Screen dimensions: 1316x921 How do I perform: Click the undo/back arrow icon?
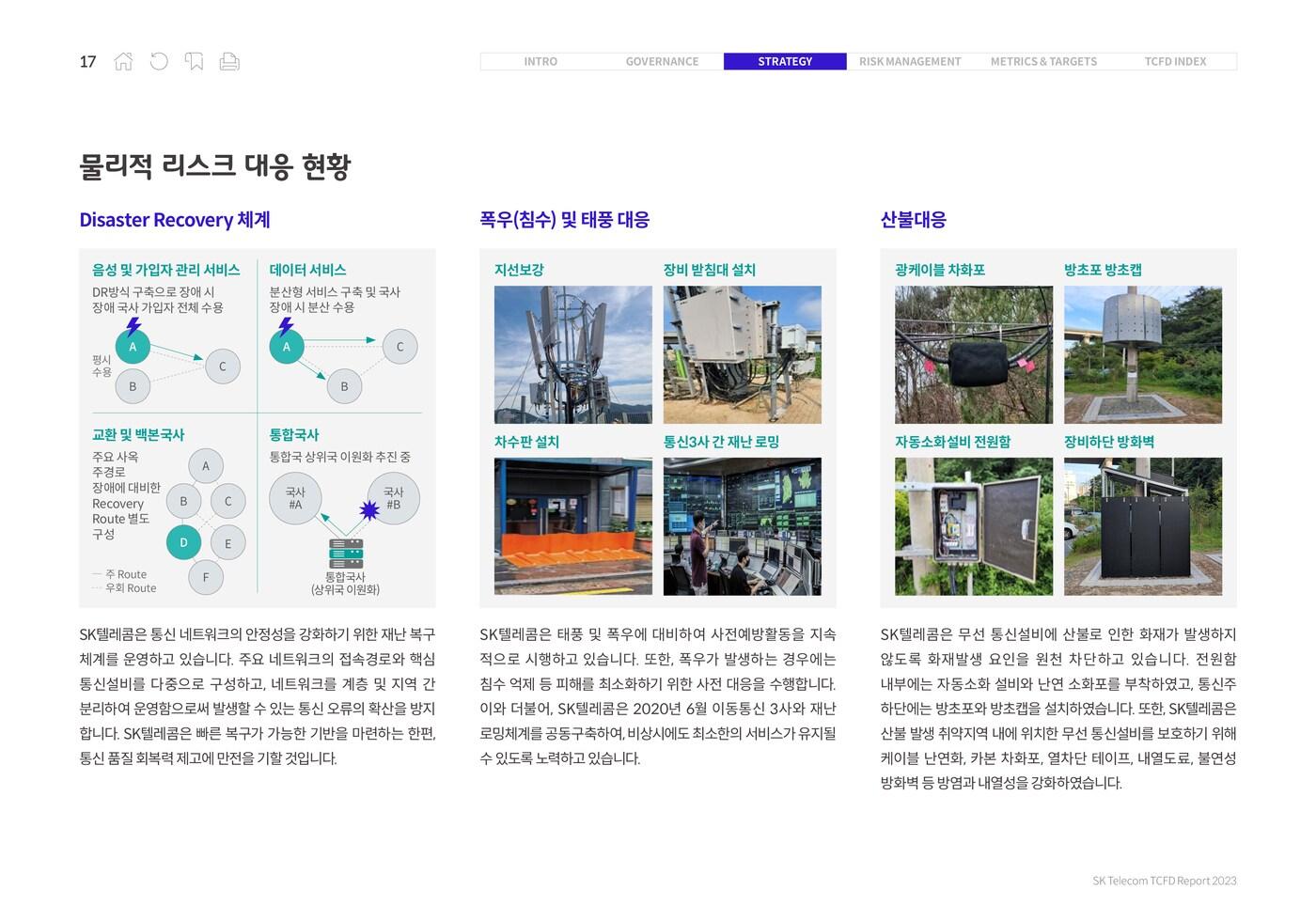pyautogui.click(x=159, y=62)
